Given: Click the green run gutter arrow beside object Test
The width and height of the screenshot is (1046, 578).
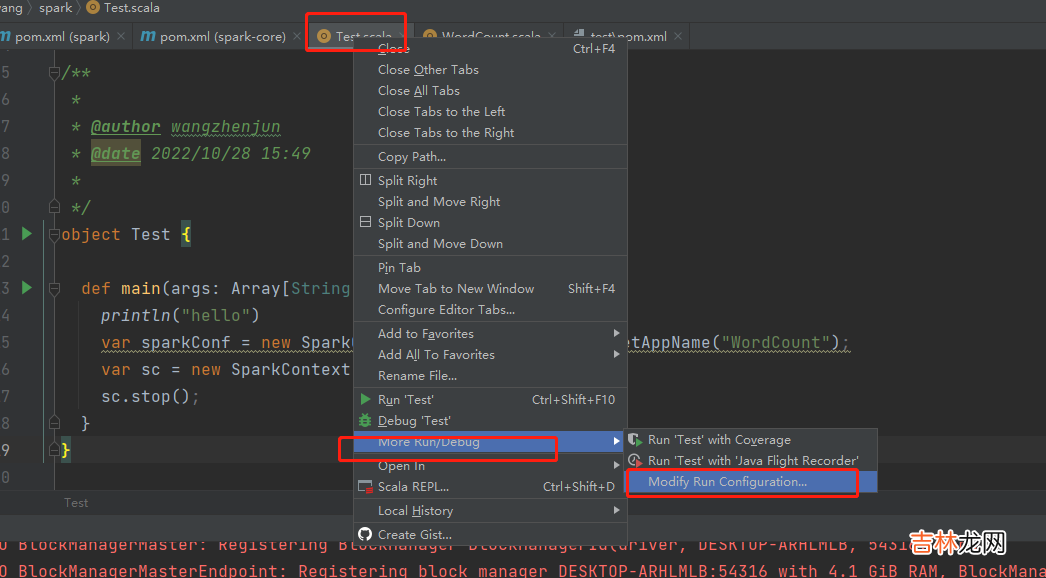Looking at the screenshot, I should click(x=27, y=234).
